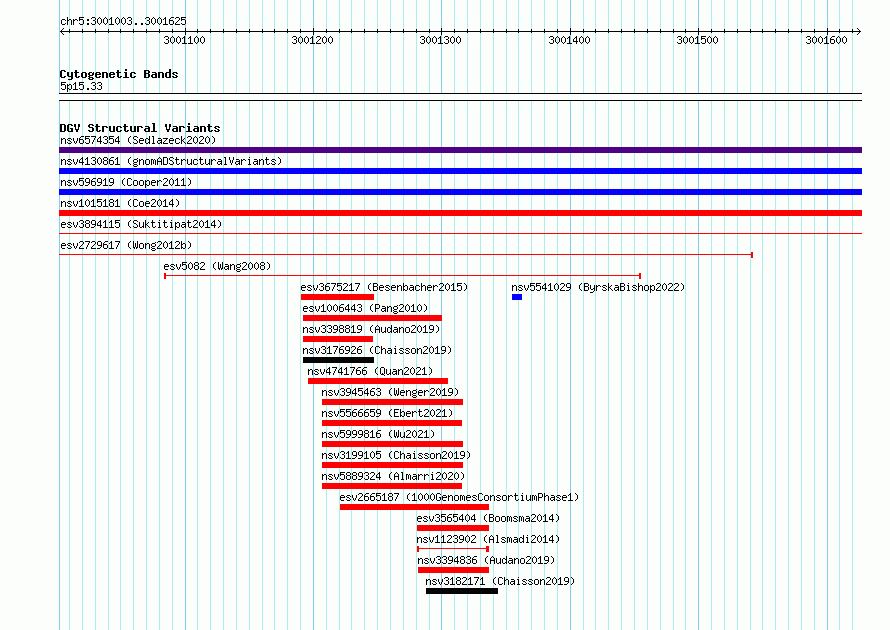
Task: Open nsv5889324 (Almarri2020) variant label
Action: click(x=393, y=476)
